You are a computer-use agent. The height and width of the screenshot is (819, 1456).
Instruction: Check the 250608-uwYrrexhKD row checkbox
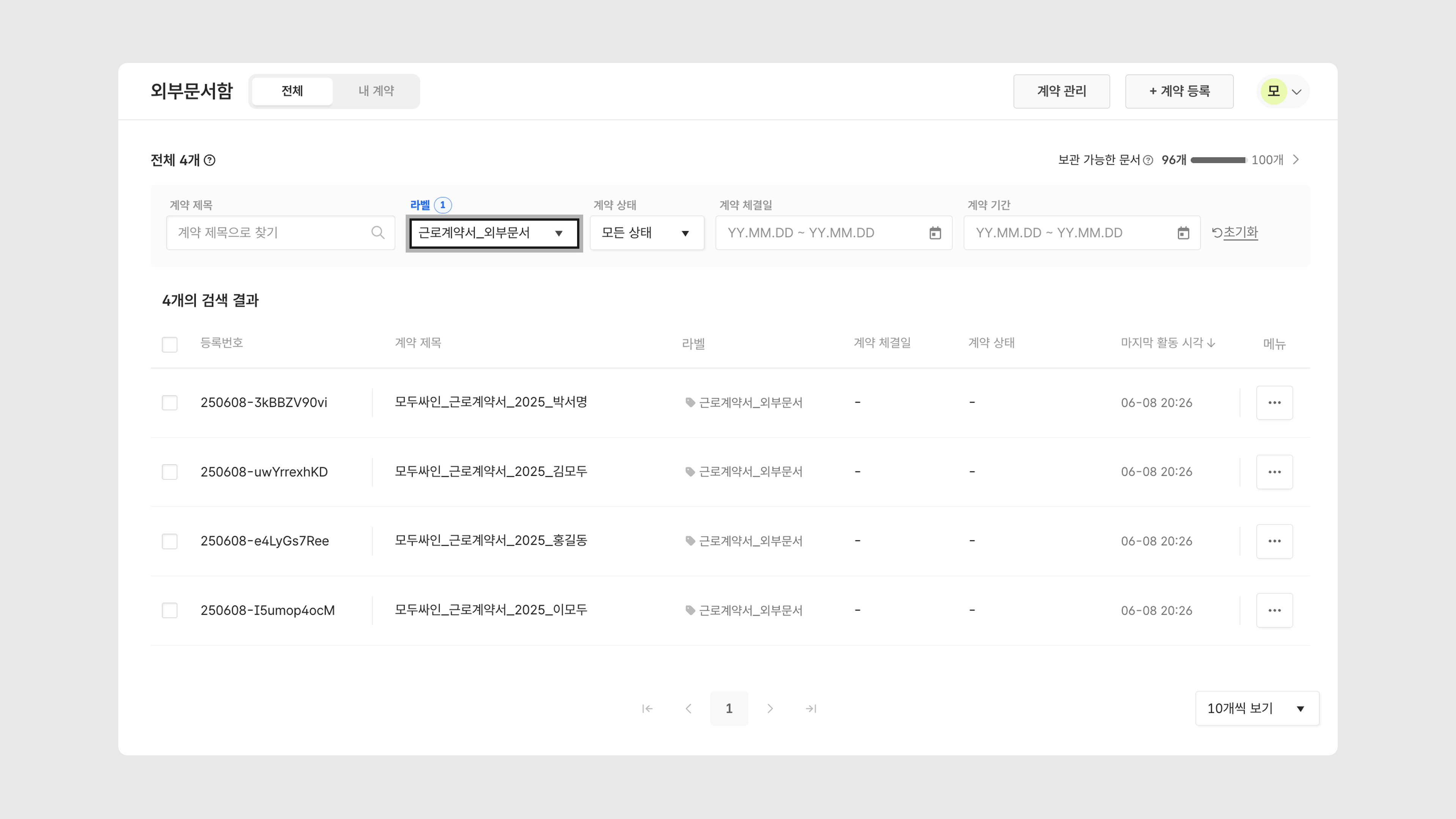click(x=169, y=472)
